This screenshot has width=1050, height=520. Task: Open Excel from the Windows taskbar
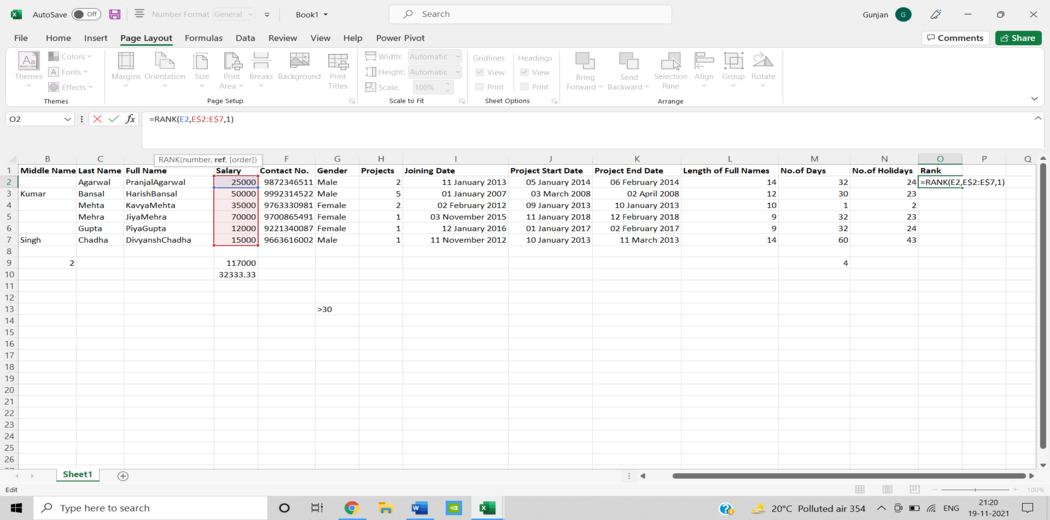click(486, 508)
